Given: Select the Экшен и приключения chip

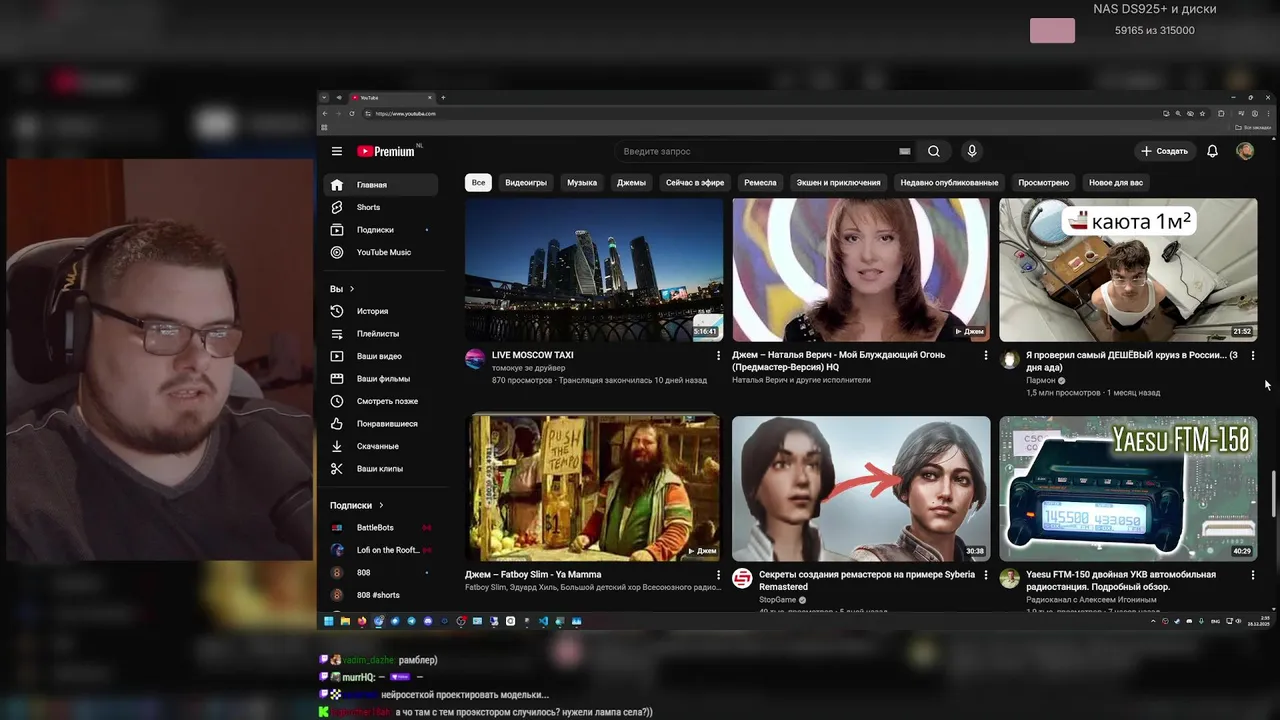Looking at the screenshot, I should point(838,182).
